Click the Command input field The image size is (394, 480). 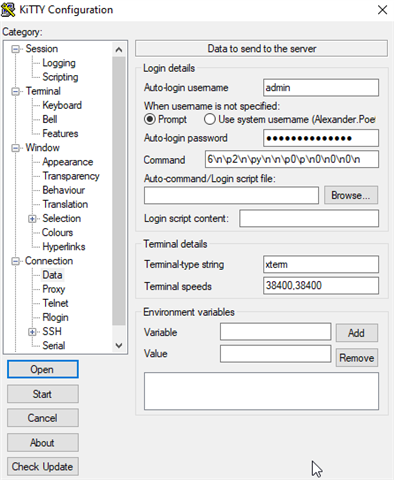[x=292, y=159]
